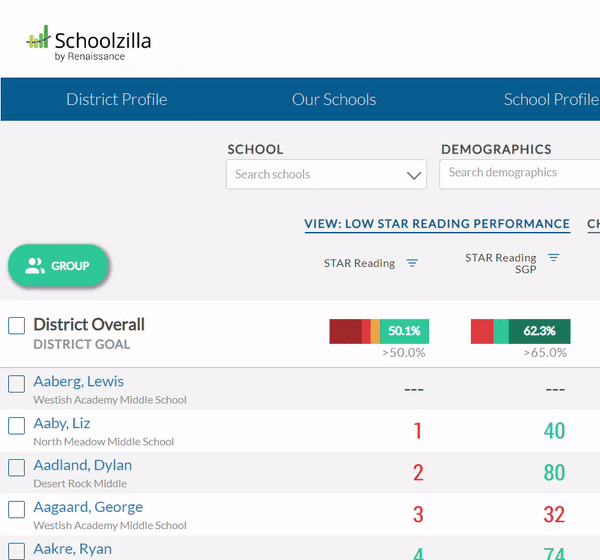Switch to Our Schools tab

pyautogui.click(x=334, y=99)
